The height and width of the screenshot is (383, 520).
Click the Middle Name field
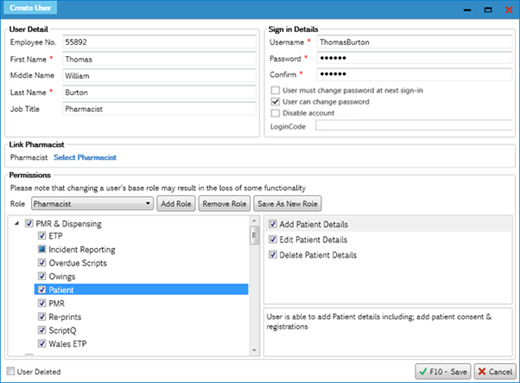pyautogui.click(x=159, y=76)
